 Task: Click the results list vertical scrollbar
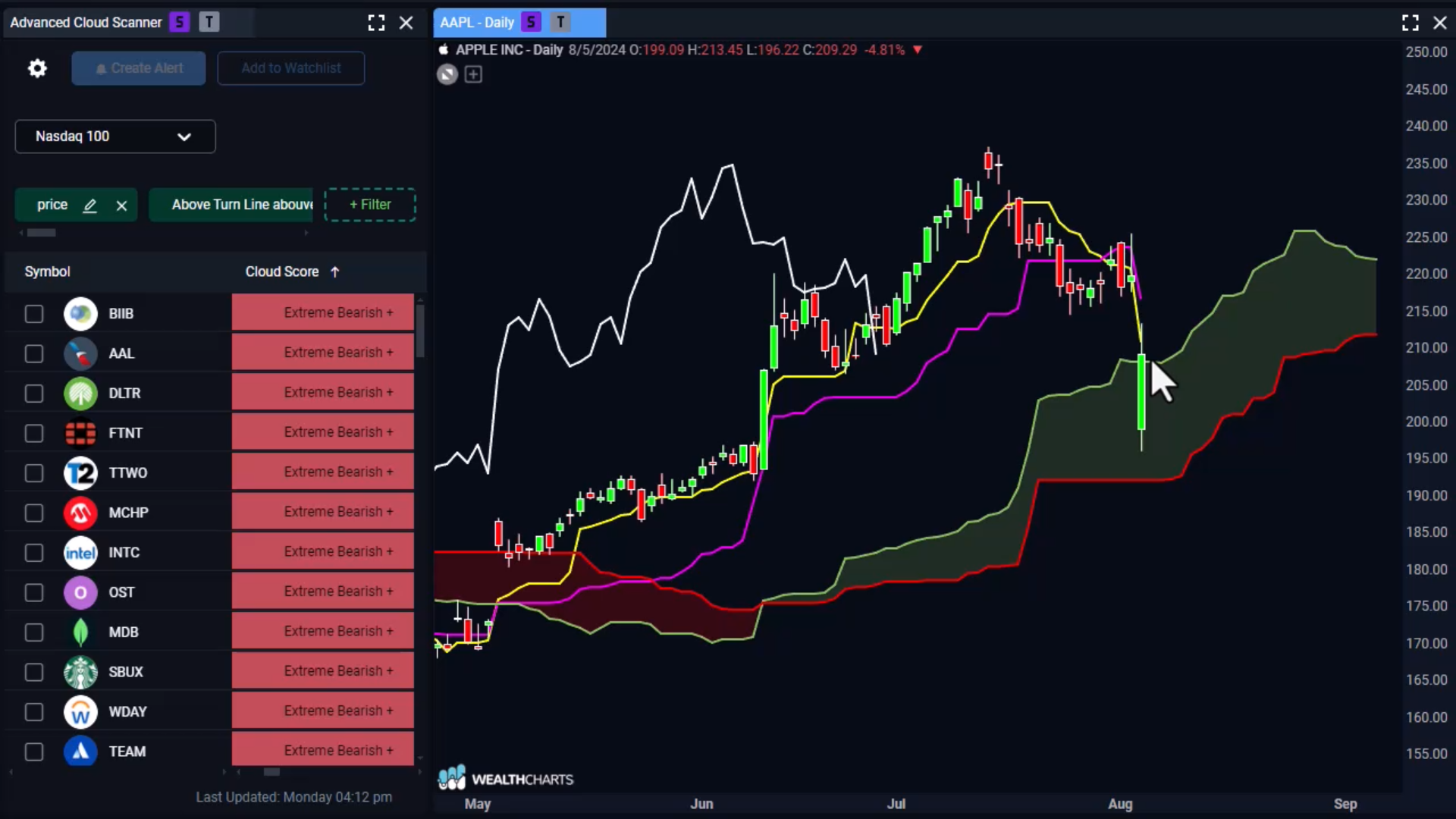tap(420, 331)
